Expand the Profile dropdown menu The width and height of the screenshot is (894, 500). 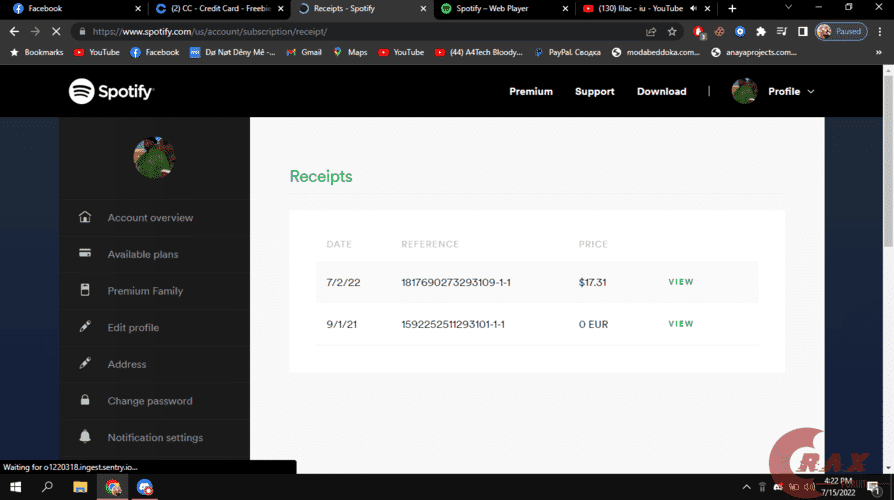(x=791, y=91)
